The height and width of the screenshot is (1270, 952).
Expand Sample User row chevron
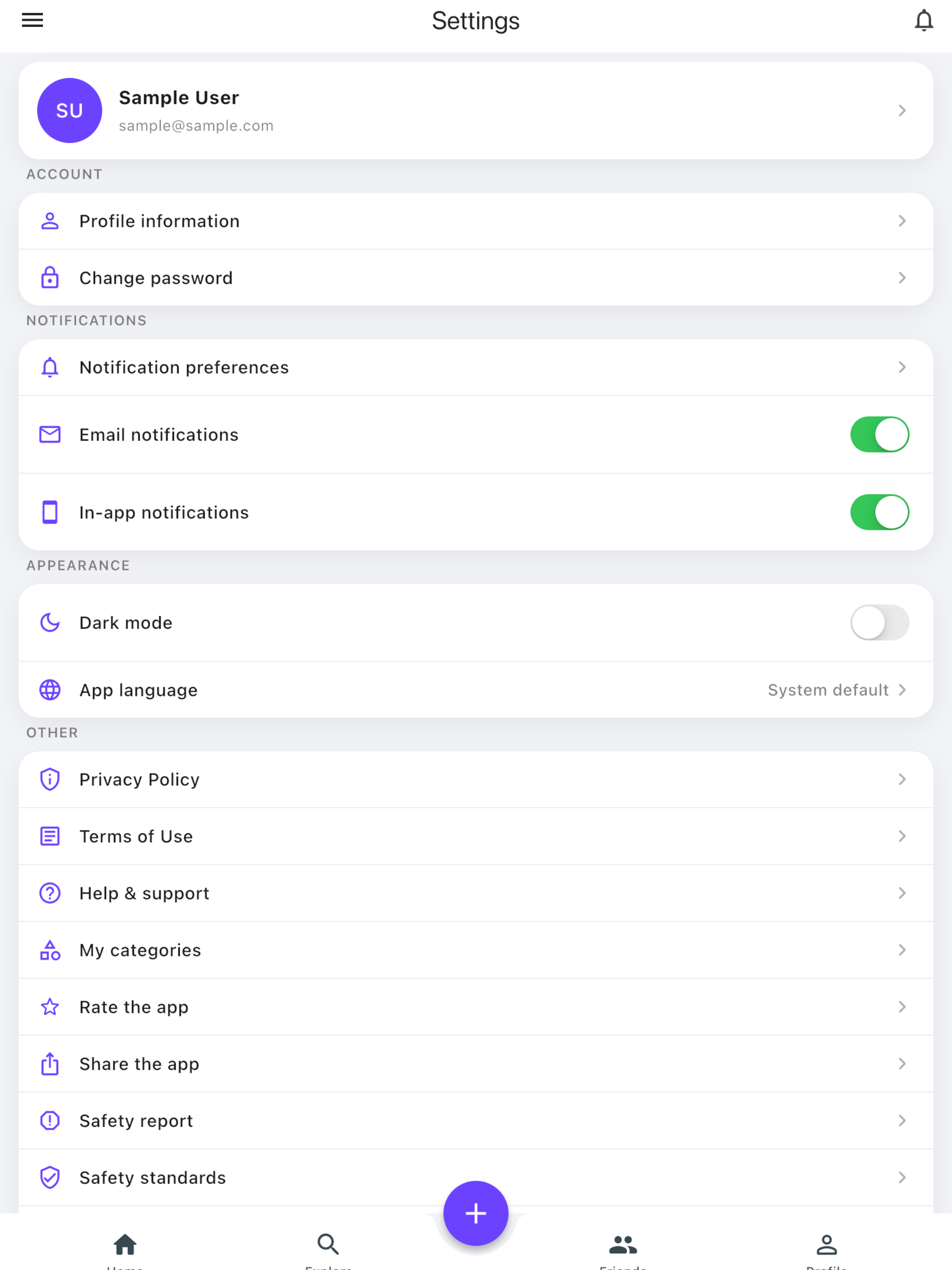tap(901, 110)
